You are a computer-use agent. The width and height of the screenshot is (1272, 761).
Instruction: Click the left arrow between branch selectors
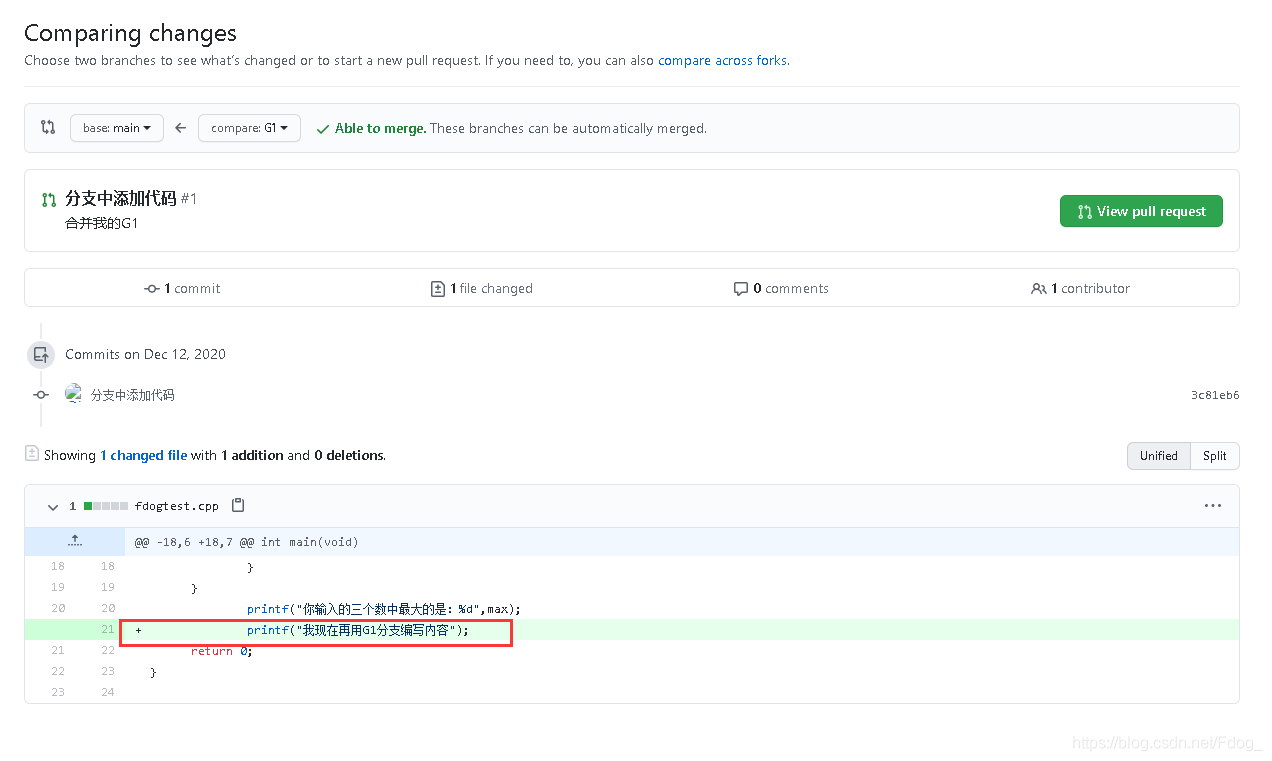coord(181,128)
